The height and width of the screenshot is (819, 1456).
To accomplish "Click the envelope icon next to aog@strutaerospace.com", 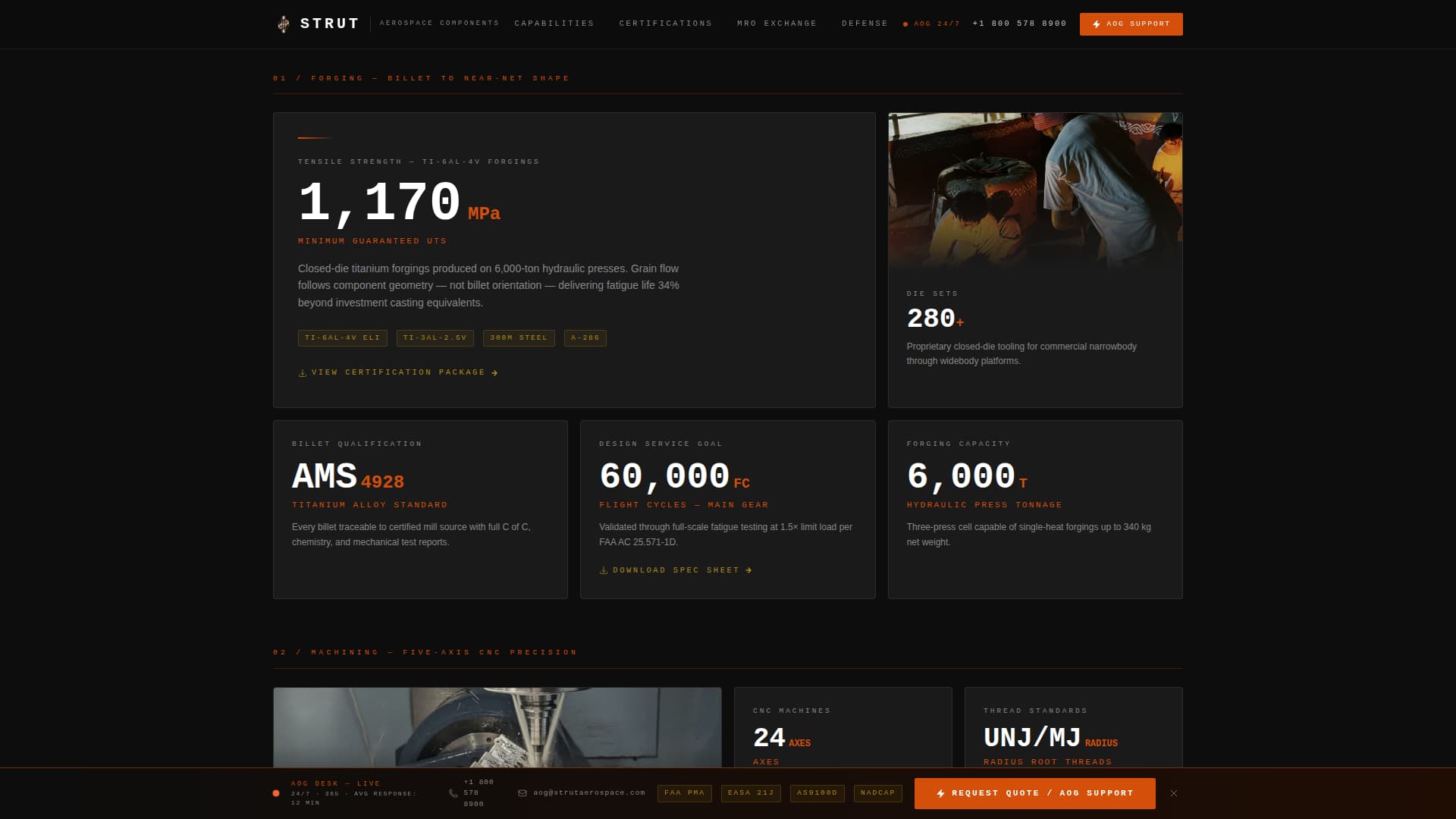I will click(522, 793).
